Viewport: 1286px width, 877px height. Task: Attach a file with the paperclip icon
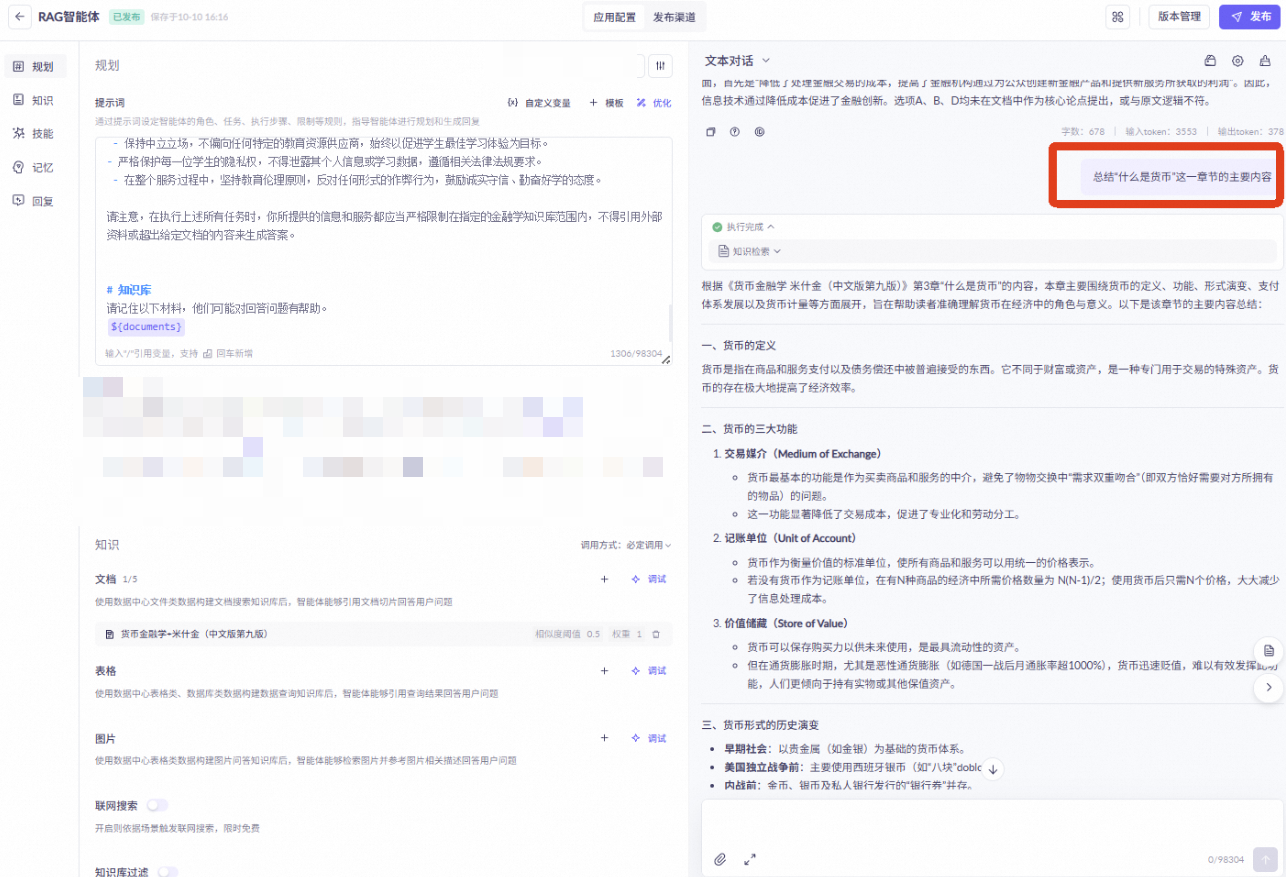click(719, 859)
